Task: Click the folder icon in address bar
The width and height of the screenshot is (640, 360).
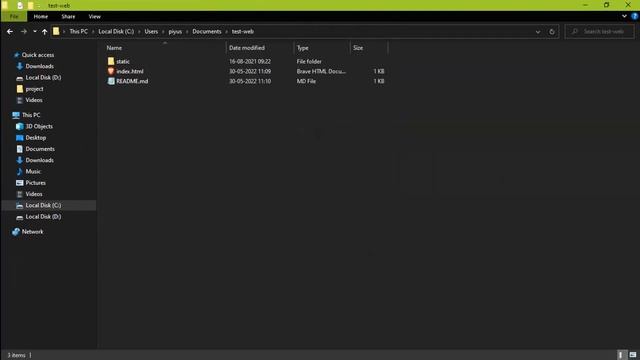Action: click(56, 31)
